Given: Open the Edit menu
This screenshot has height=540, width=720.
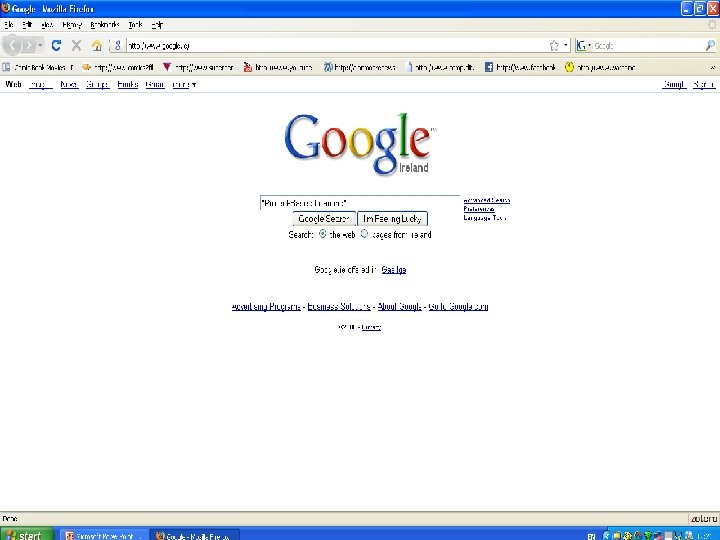Looking at the screenshot, I should [x=27, y=25].
